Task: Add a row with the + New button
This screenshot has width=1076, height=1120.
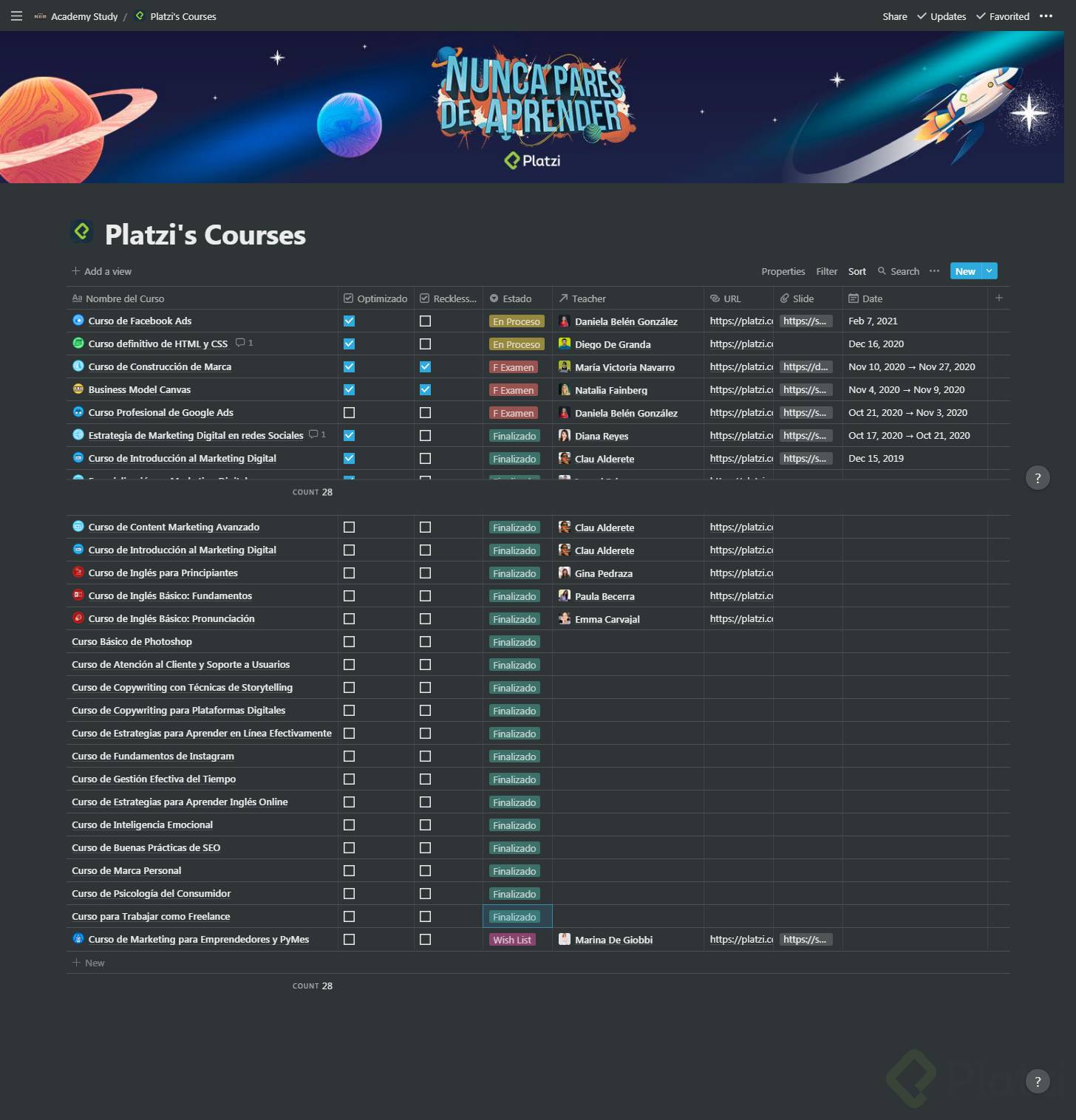Action: [x=89, y=963]
